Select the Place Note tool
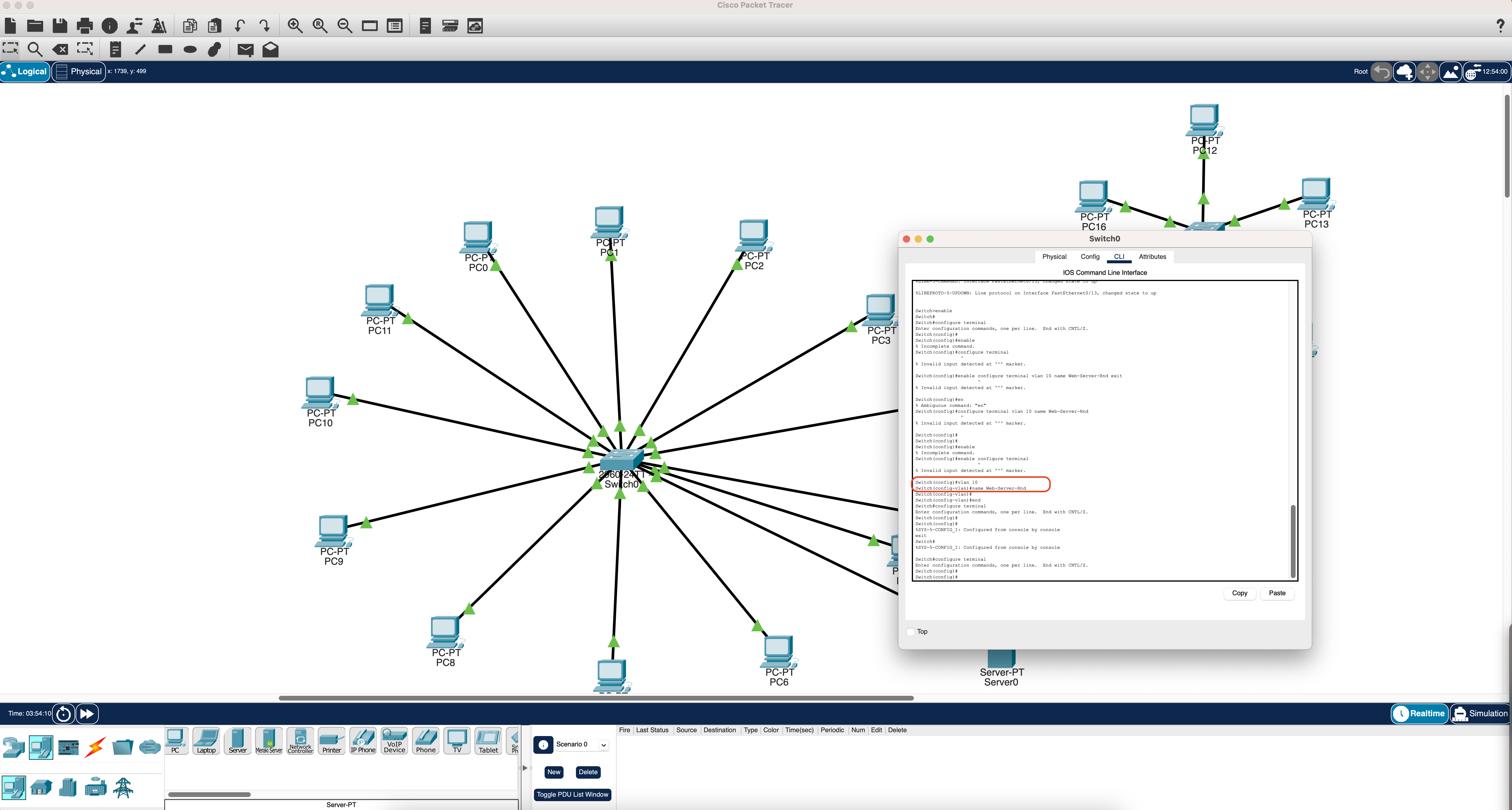The width and height of the screenshot is (1512, 810). pos(115,49)
